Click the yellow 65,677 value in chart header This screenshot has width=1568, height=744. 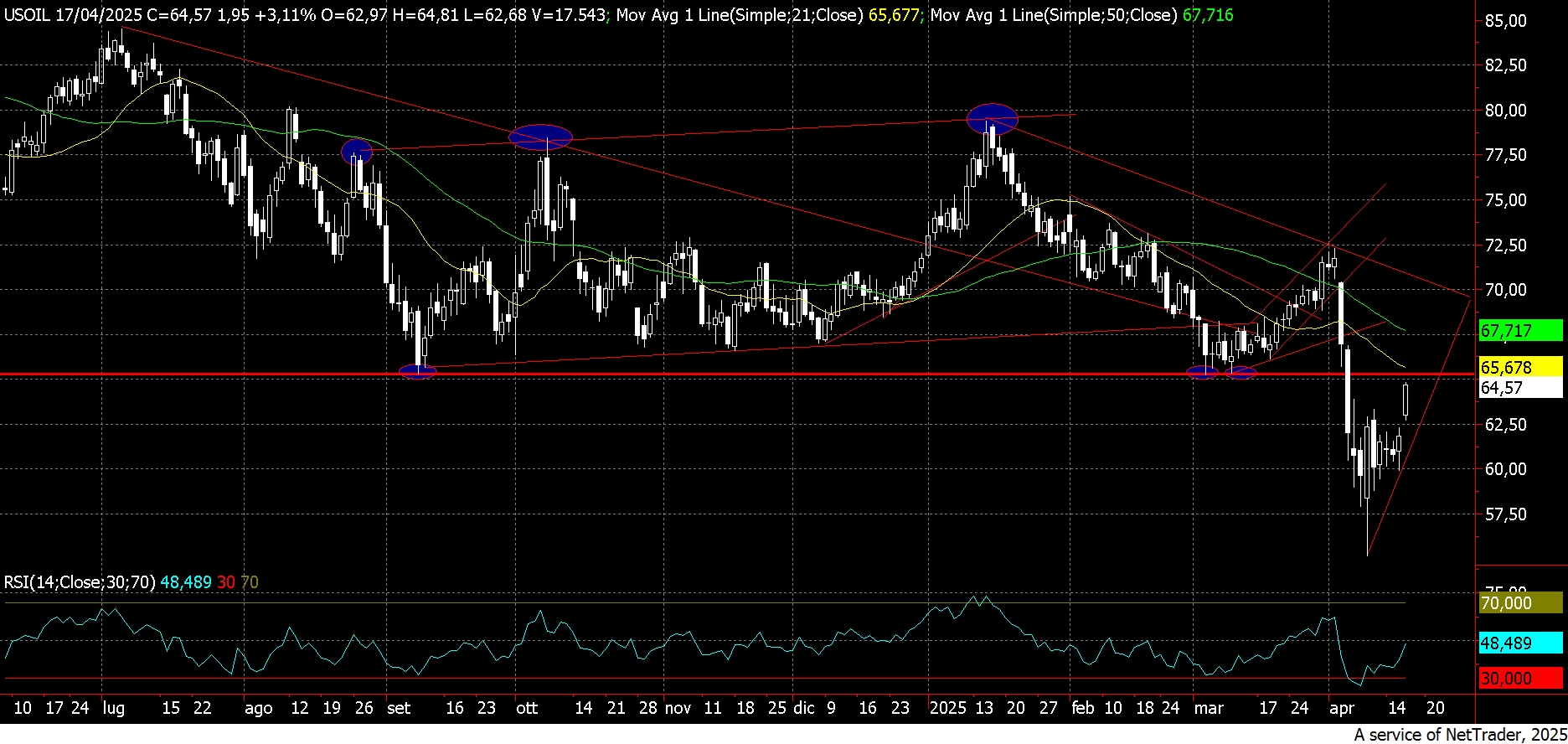pos(894,15)
